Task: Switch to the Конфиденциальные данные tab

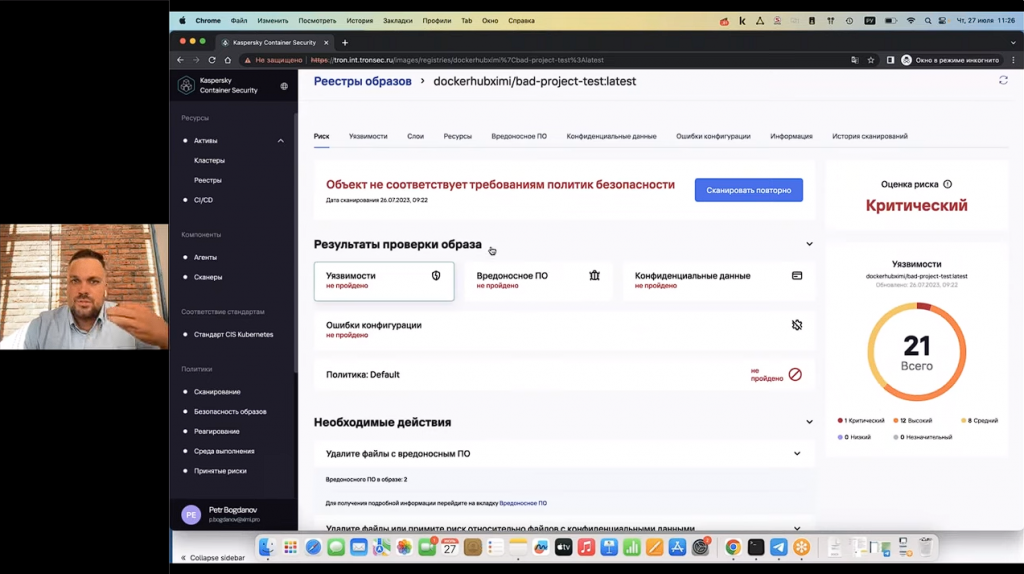Action: [x=611, y=136]
